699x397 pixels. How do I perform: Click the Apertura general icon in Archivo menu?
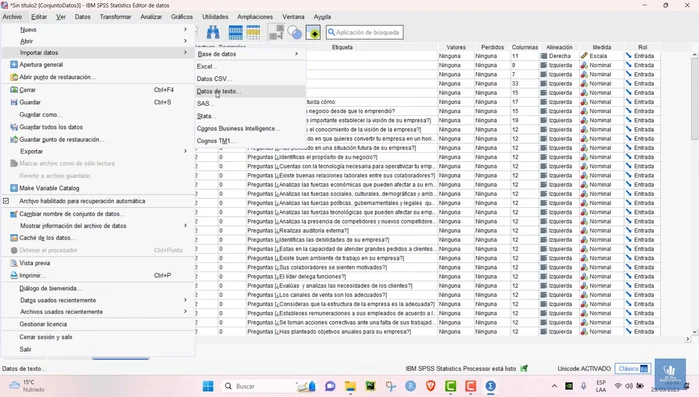(x=14, y=65)
